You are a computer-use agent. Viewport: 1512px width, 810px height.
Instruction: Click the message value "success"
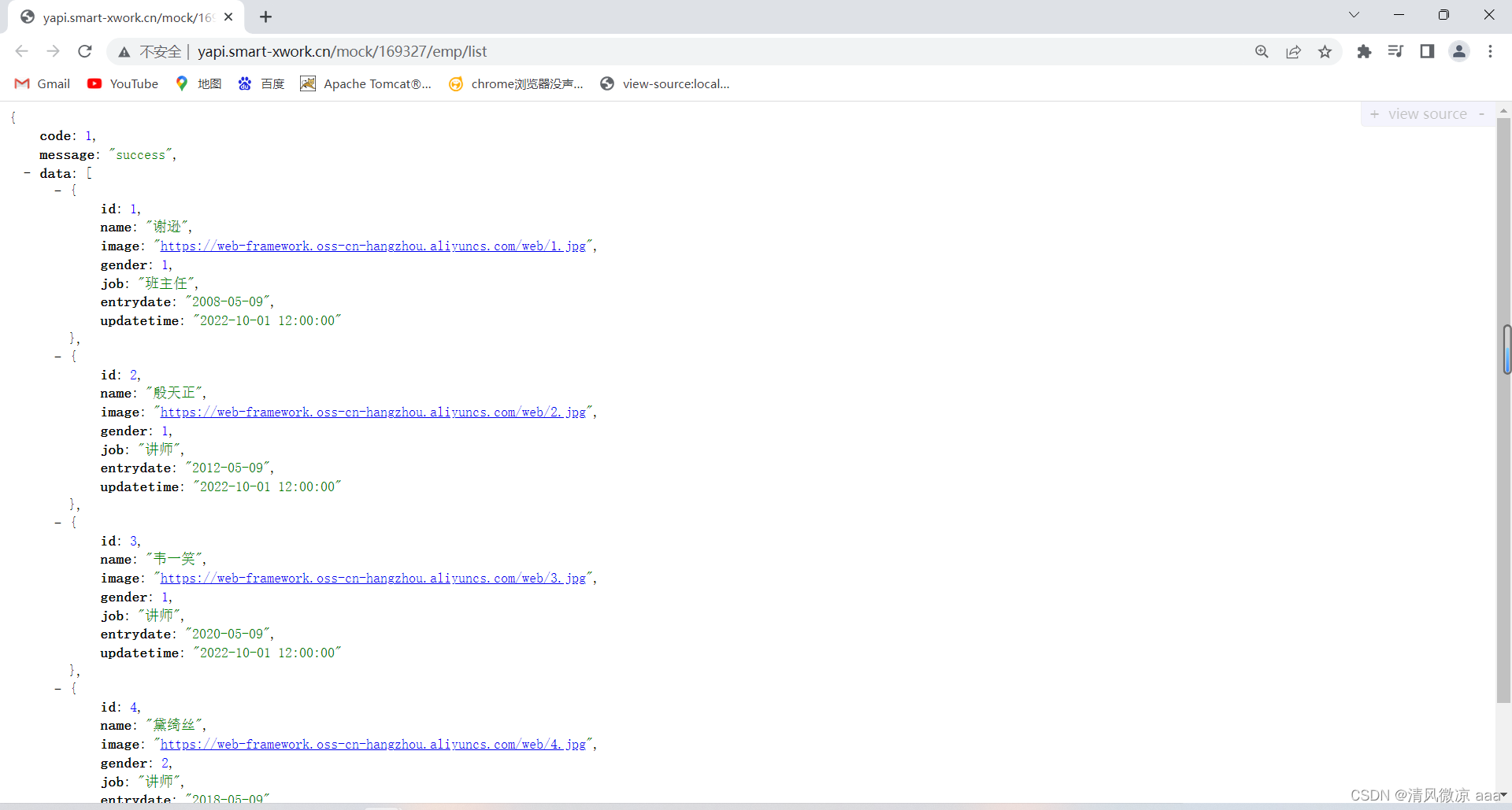[x=141, y=155]
